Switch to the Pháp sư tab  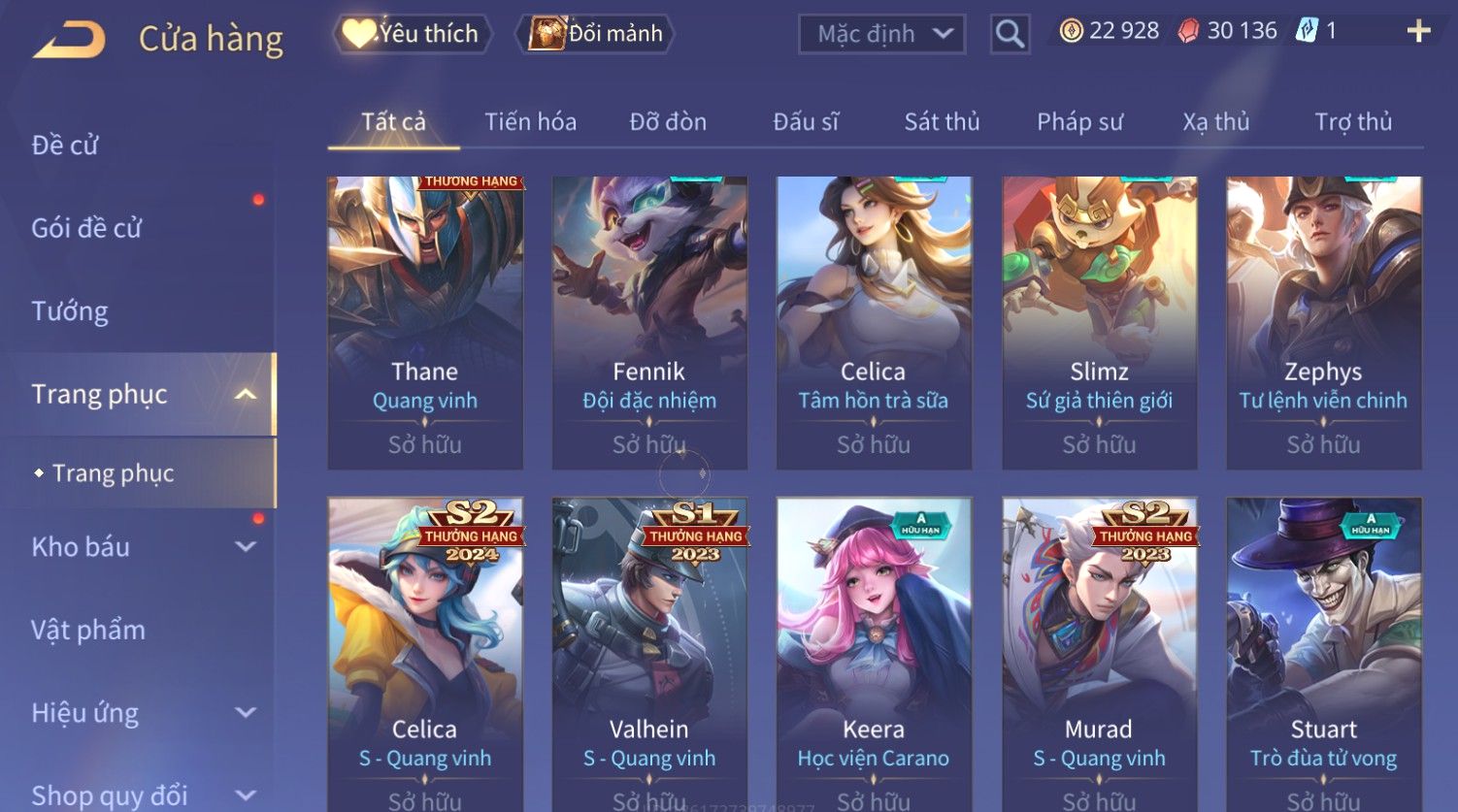(x=1079, y=122)
